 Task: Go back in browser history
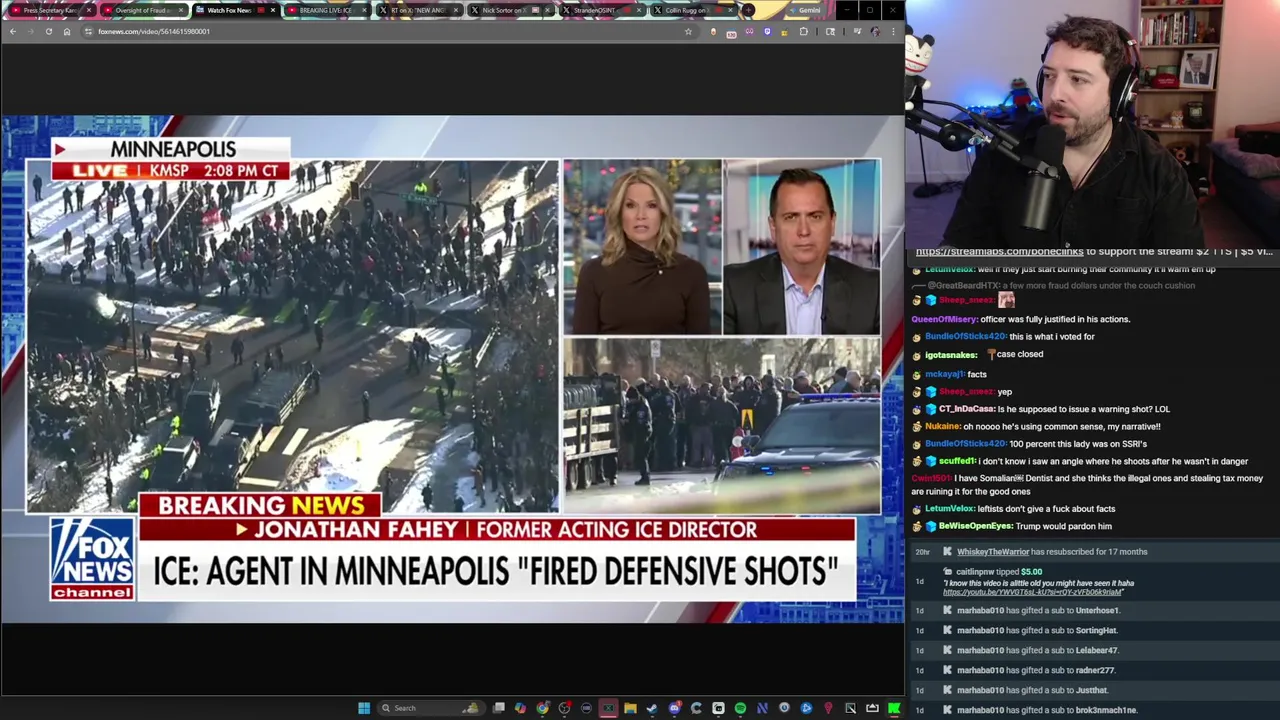click(12, 31)
